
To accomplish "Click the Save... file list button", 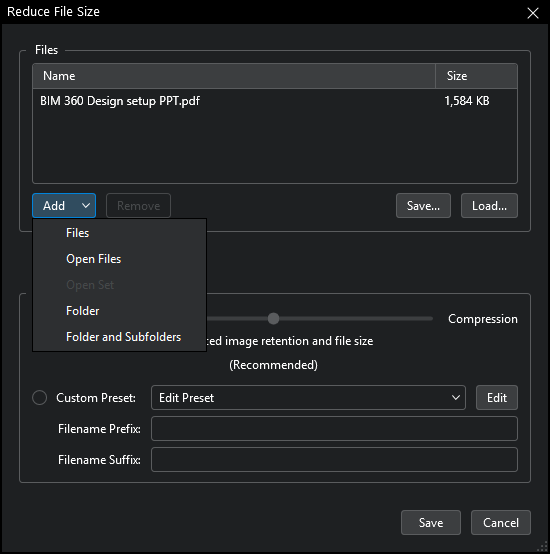I will [x=423, y=205].
